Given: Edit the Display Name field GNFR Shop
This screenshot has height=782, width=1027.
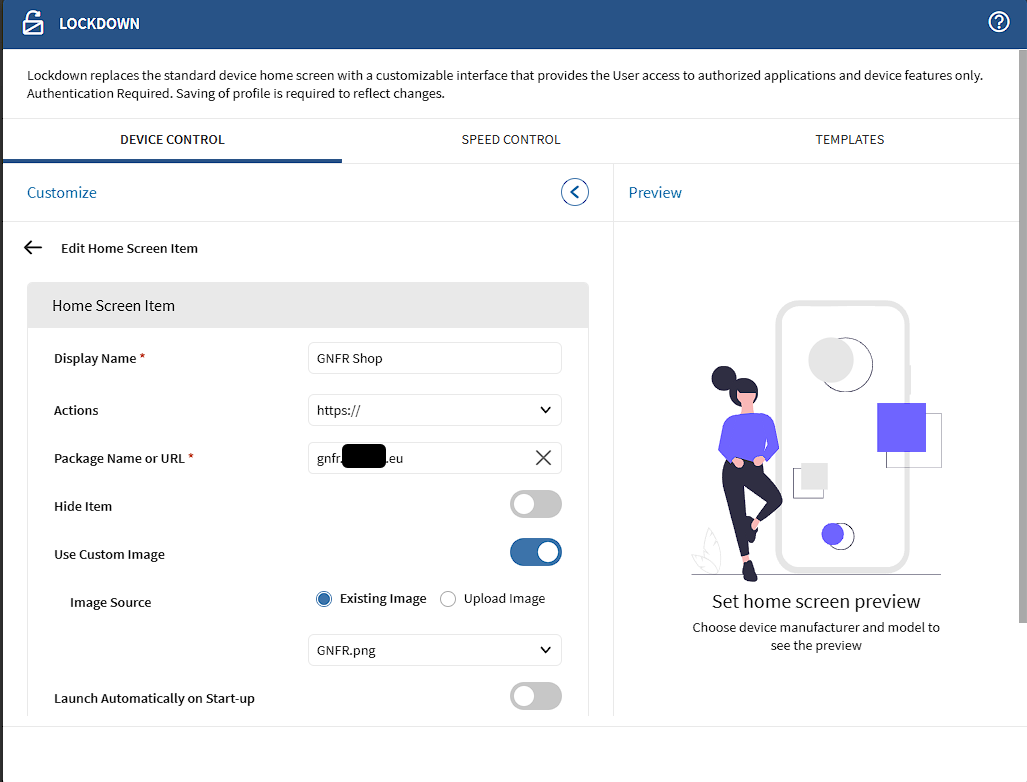Looking at the screenshot, I should click(x=435, y=358).
